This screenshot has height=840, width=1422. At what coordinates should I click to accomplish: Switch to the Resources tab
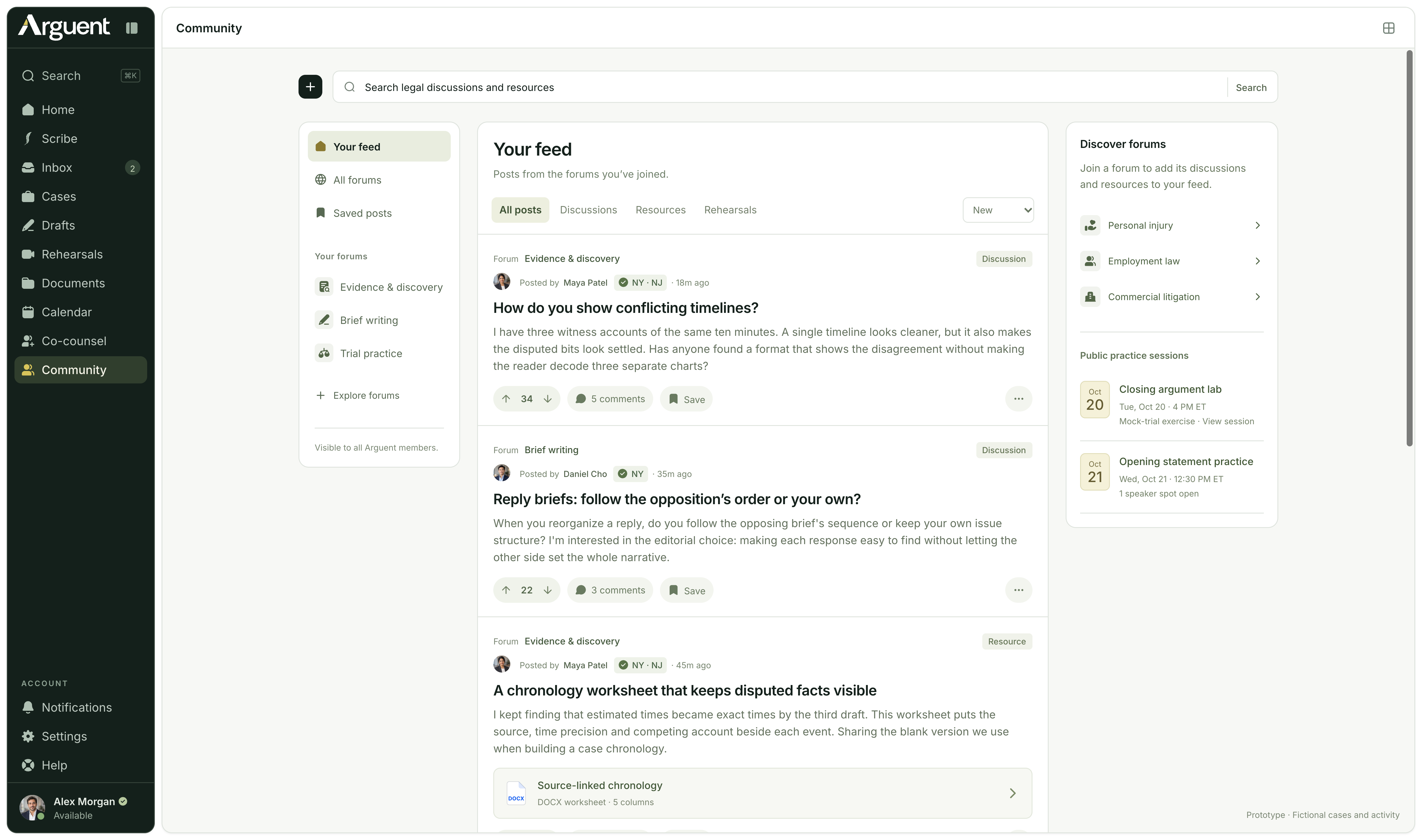click(x=660, y=210)
